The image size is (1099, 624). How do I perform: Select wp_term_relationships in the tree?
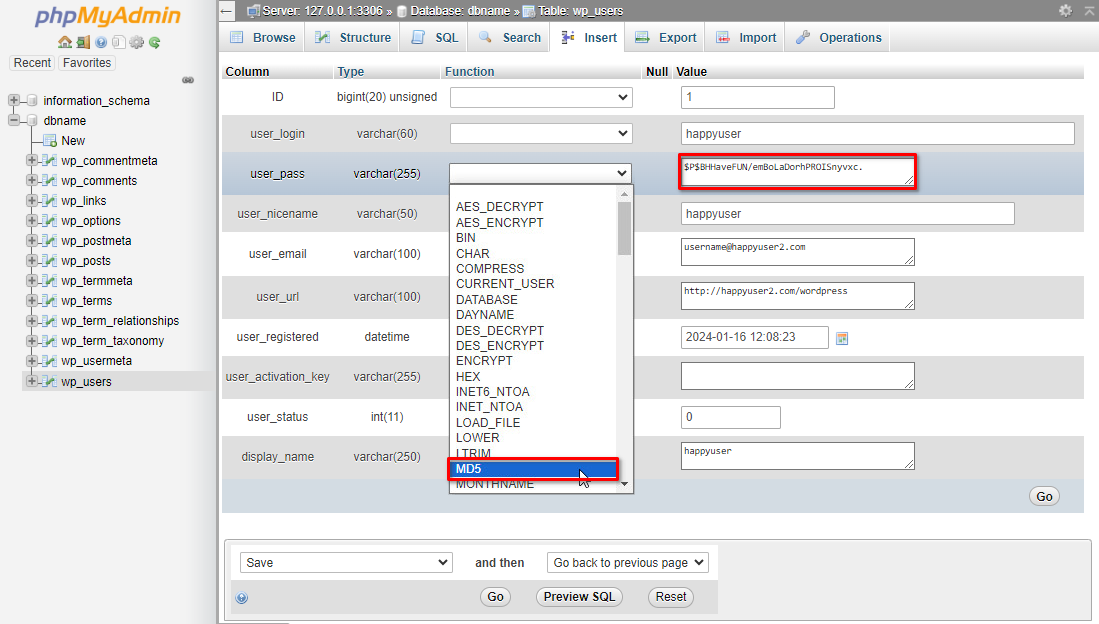click(x=120, y=320)
